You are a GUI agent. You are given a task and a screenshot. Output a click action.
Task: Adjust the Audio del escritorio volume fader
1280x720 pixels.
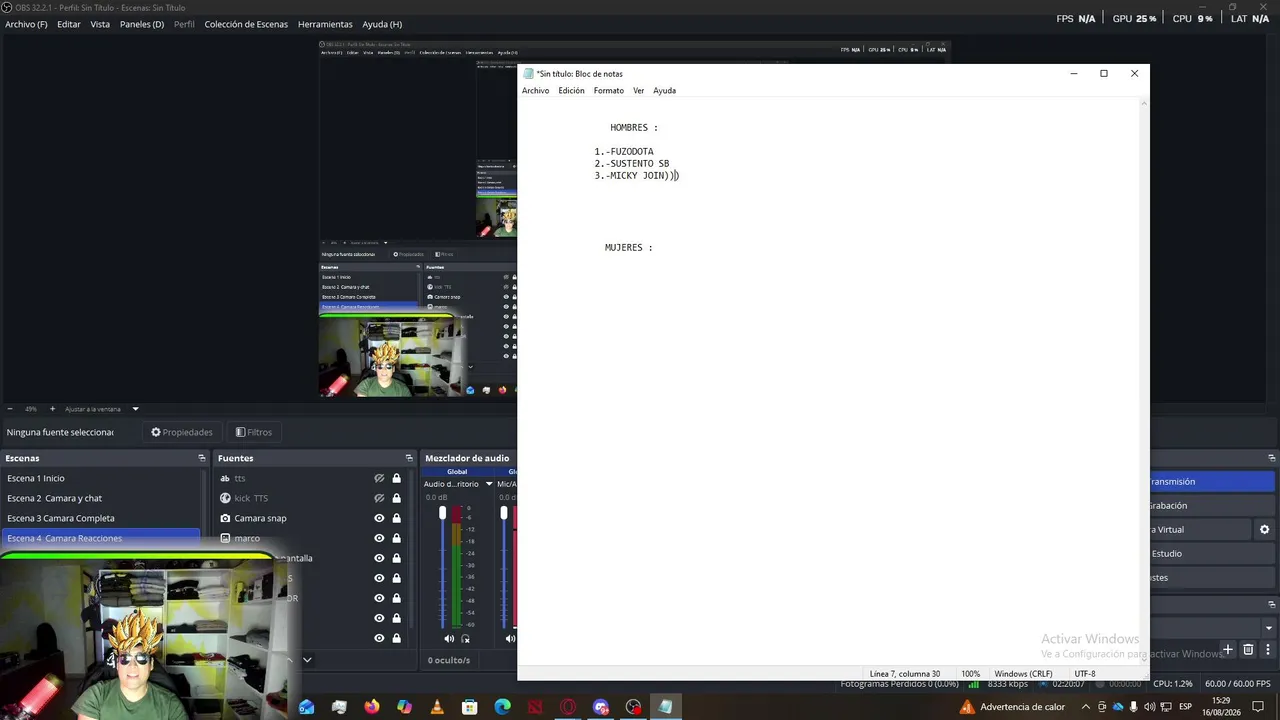(x=443, y=513)
